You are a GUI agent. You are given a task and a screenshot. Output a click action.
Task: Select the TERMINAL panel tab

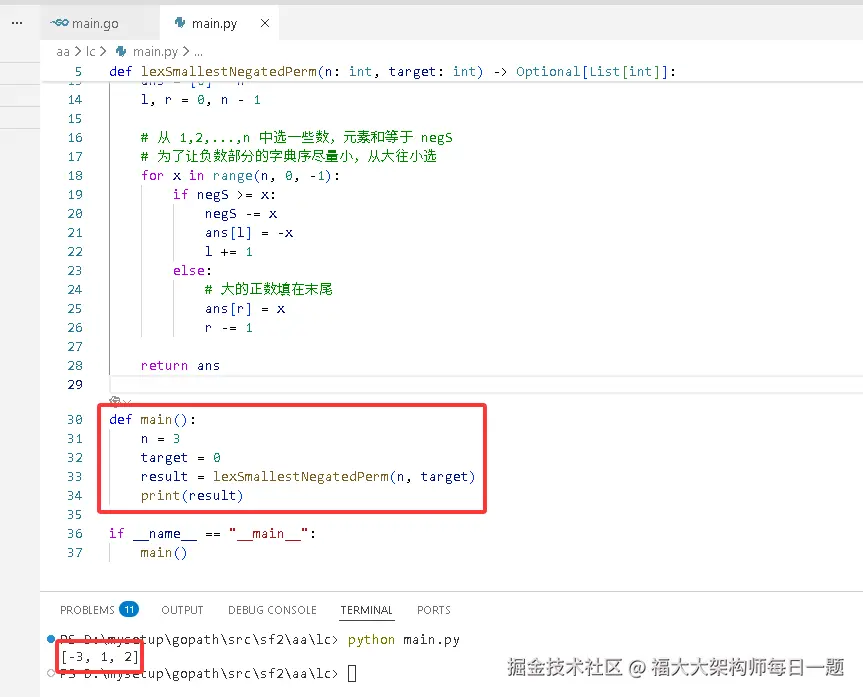[366, 610]
